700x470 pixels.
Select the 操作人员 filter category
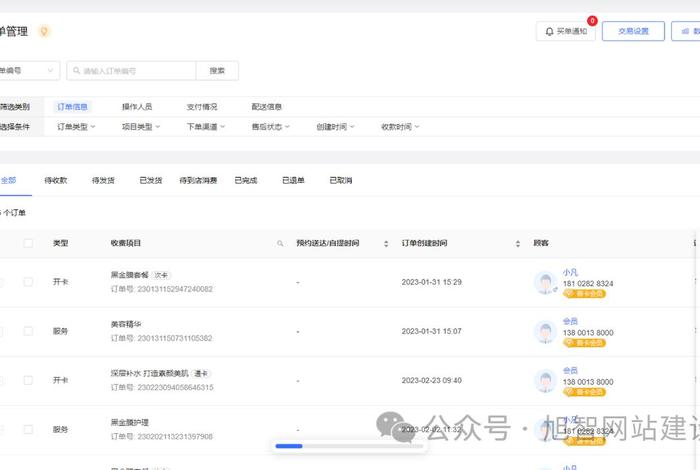137,107
